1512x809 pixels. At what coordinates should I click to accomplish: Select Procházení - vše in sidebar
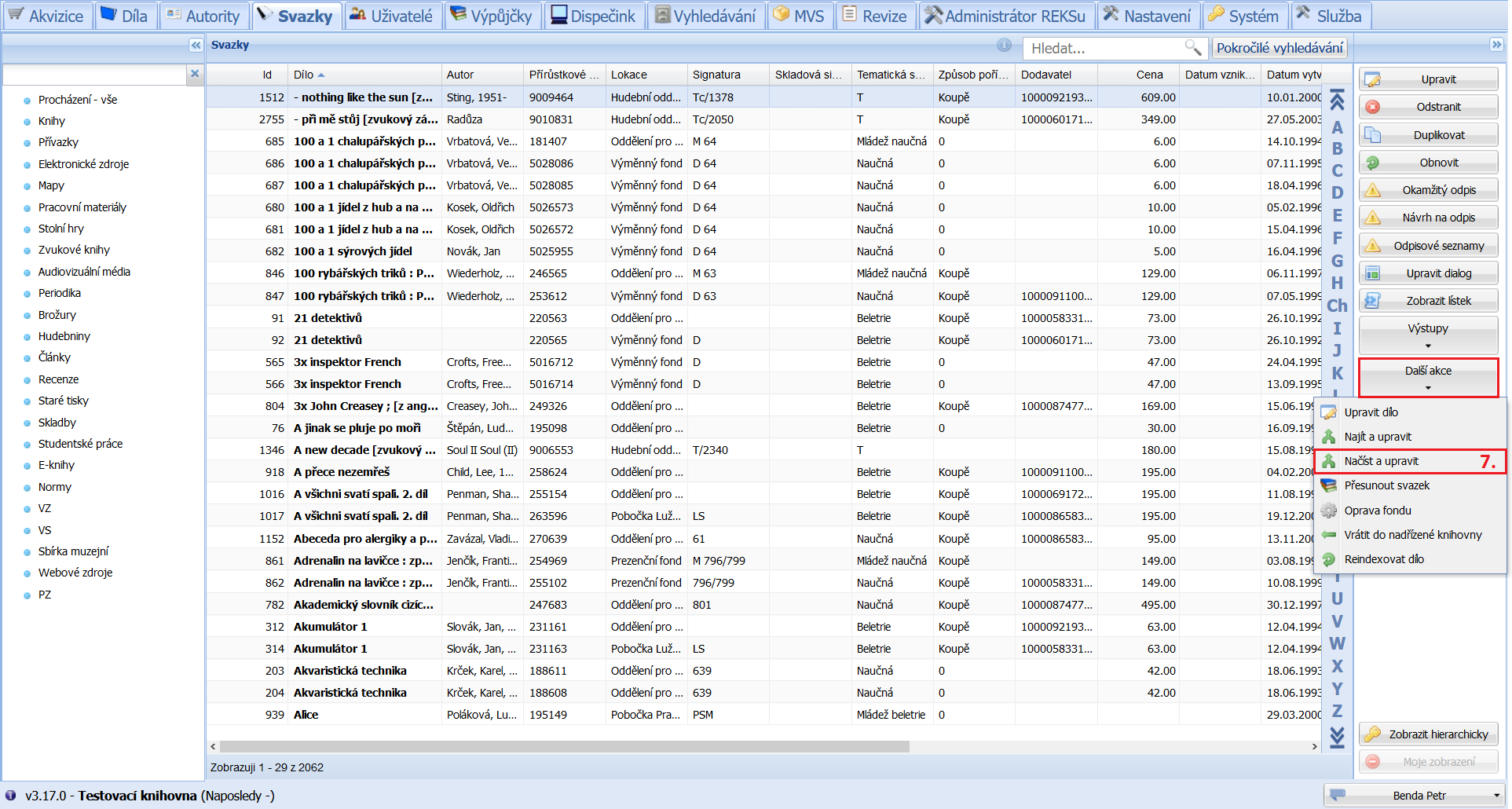[x=78, y=100]
